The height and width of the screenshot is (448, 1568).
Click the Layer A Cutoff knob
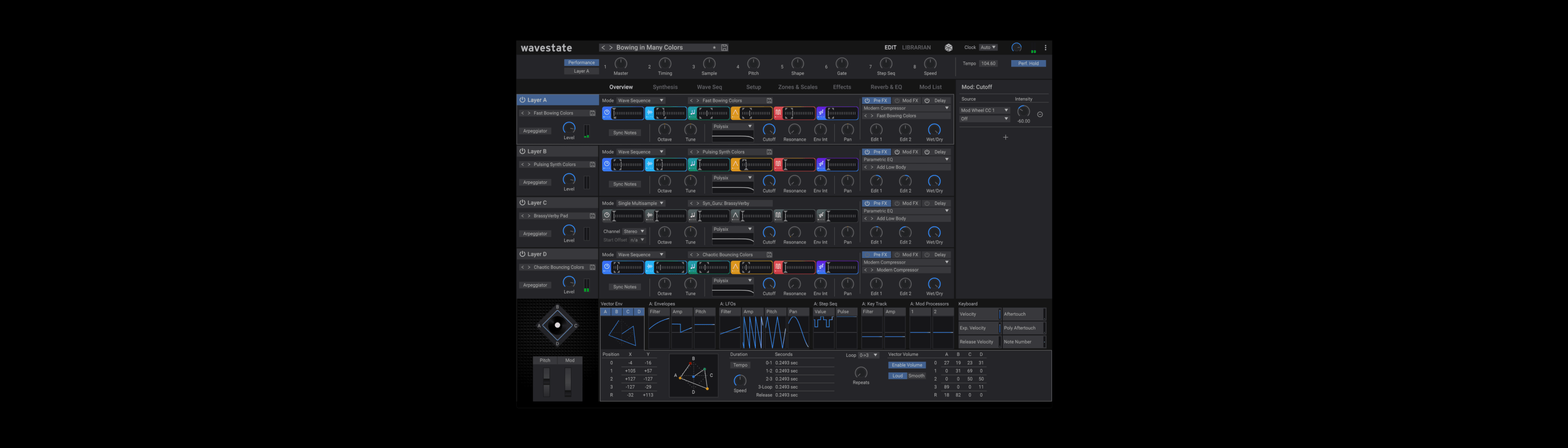tap(770, 130)
